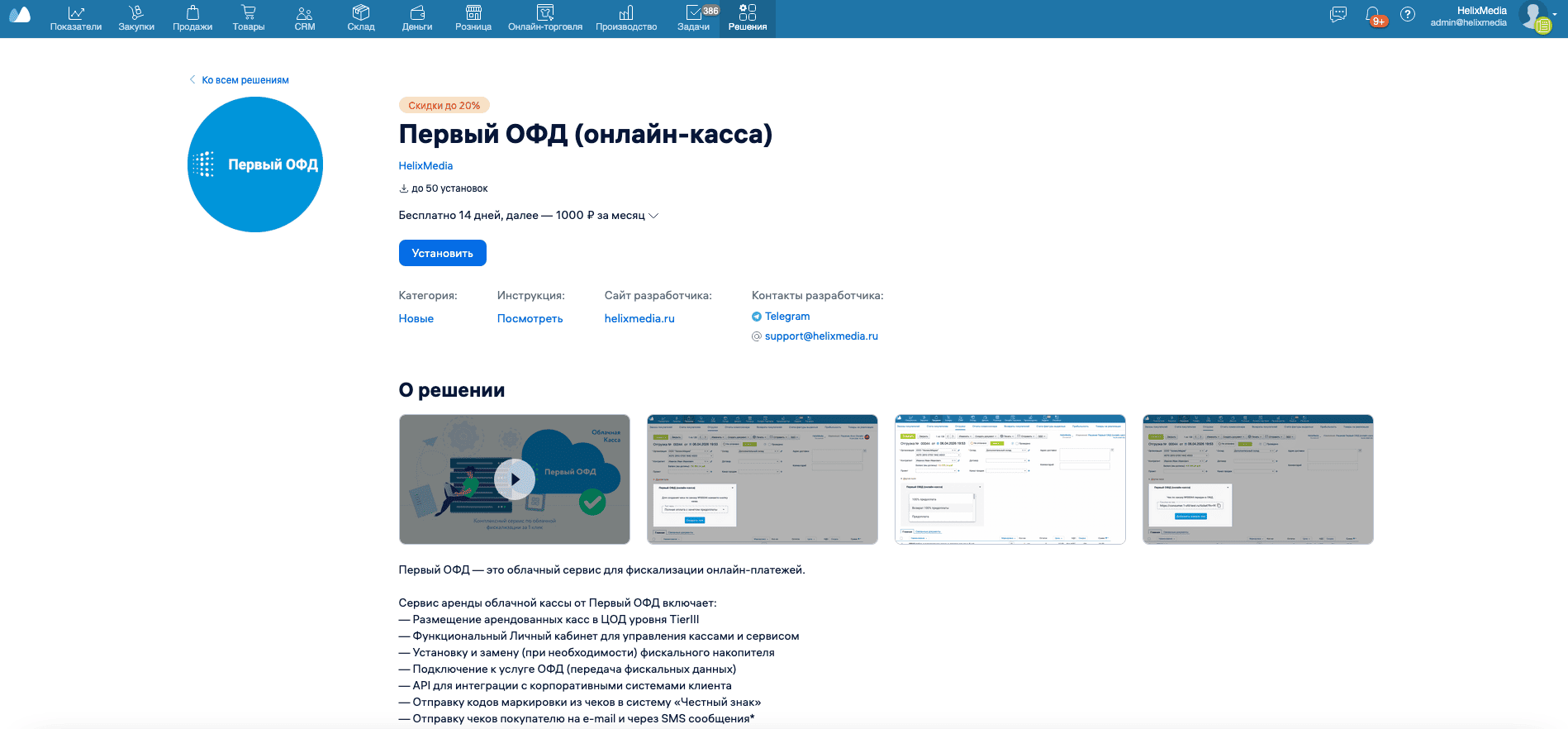
Task: Open the Посмотреть instruction link
Action: (x=530, y=319)
